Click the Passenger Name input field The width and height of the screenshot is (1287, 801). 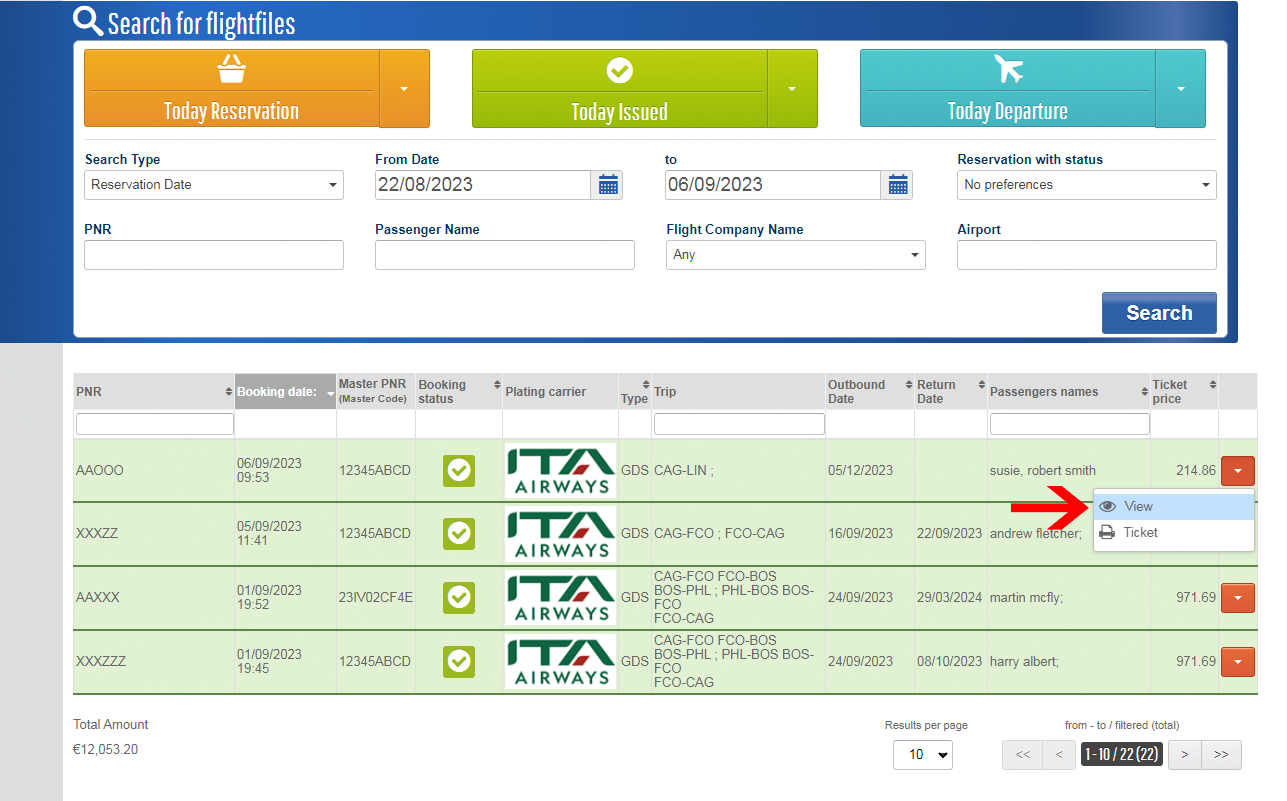pyautogui.click(x=504, y=255)
